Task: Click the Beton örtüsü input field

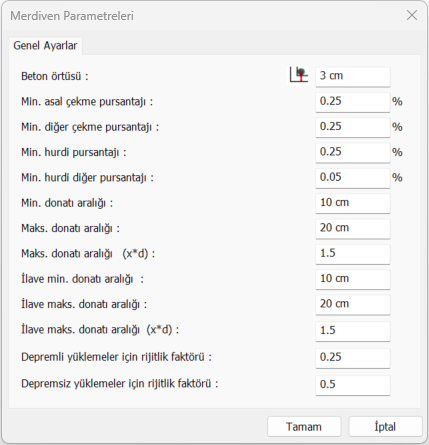Action: (x=353, y=77)
